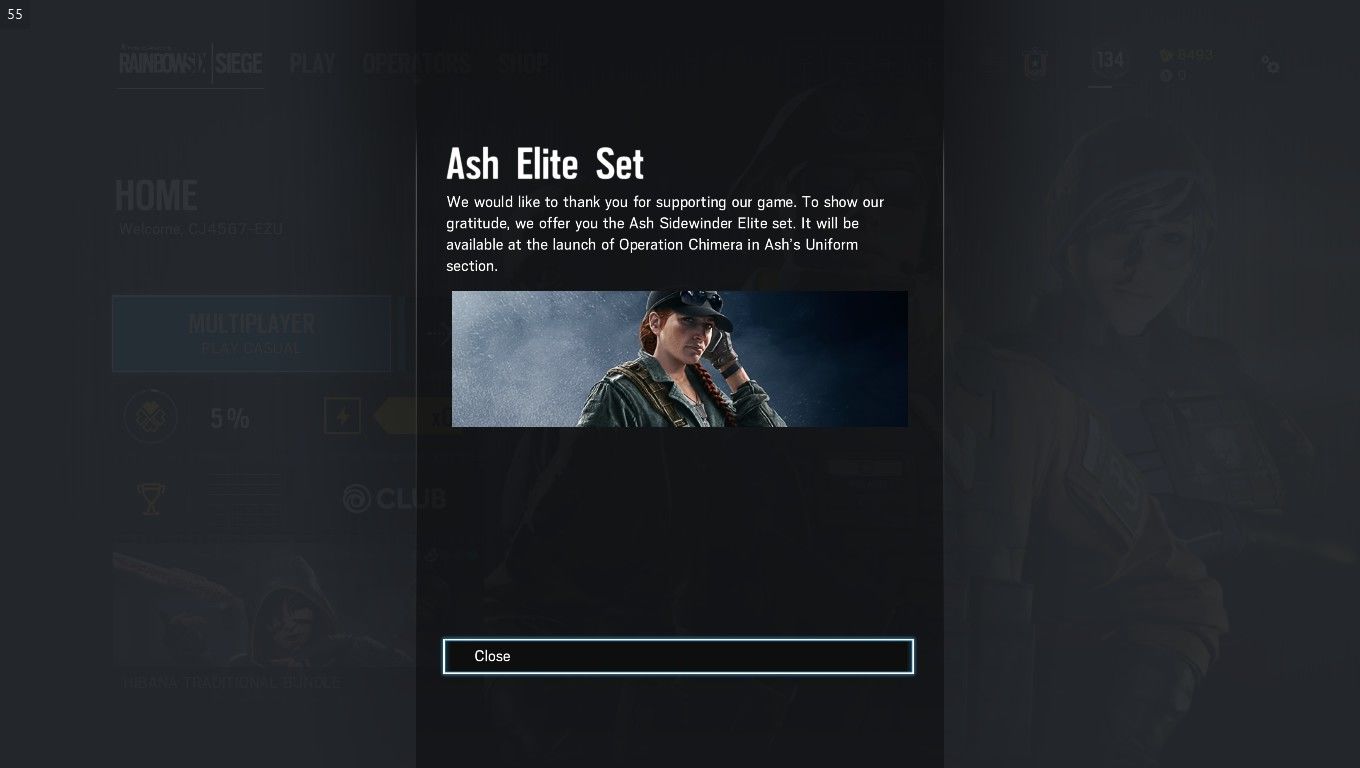Click the HOME heading

[x=156, y=195]
